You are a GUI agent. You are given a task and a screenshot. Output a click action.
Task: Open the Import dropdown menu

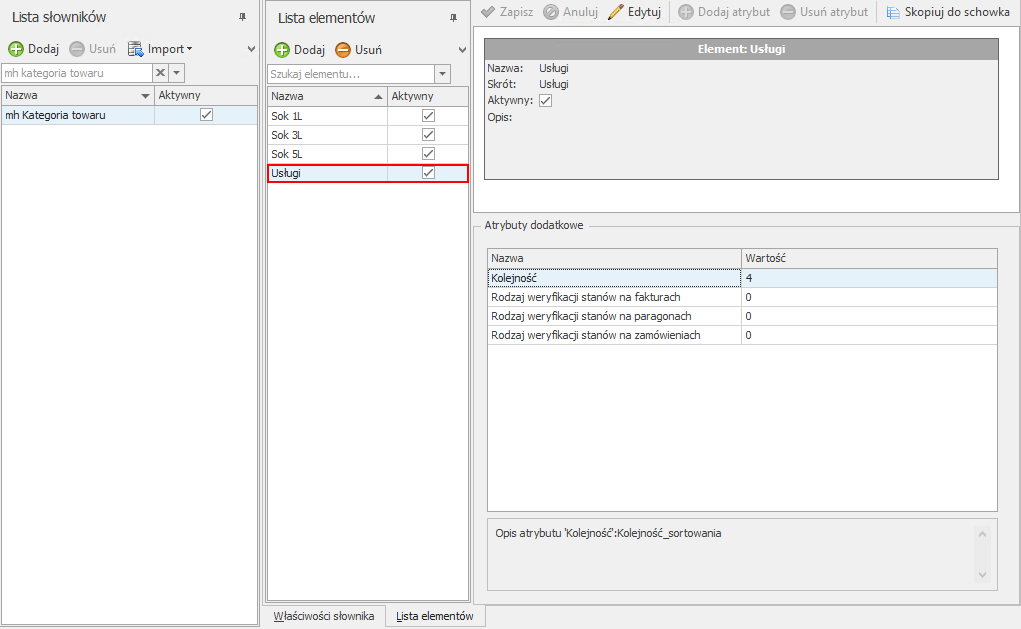click(160, 49)
